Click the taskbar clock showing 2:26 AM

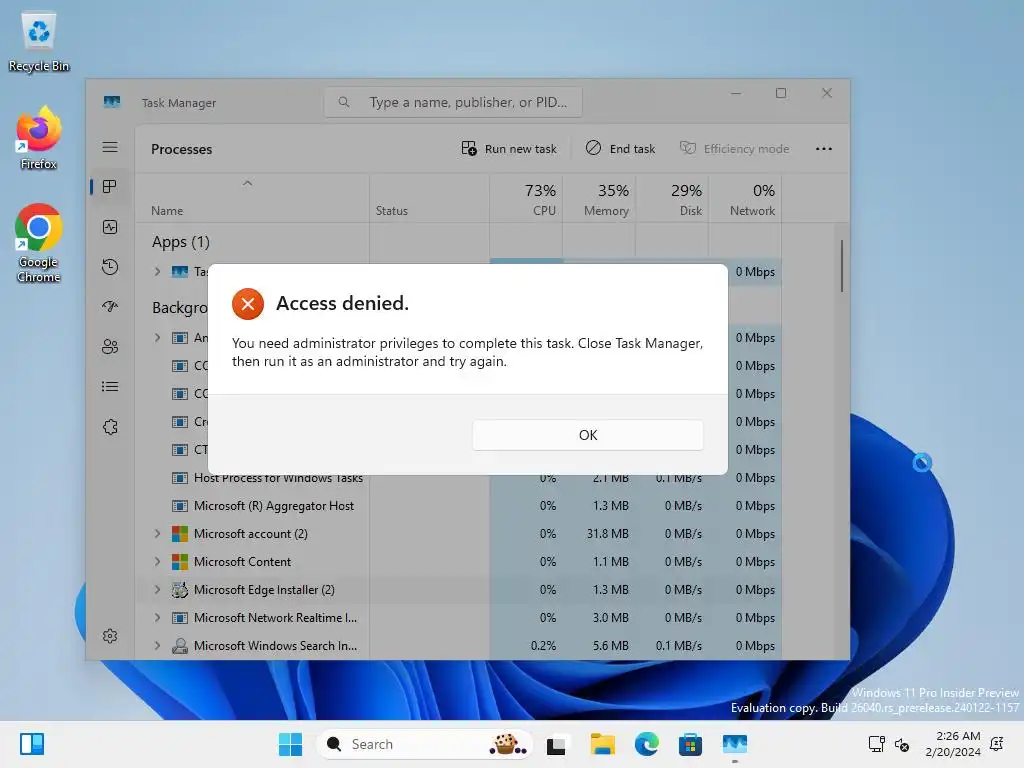953,744
